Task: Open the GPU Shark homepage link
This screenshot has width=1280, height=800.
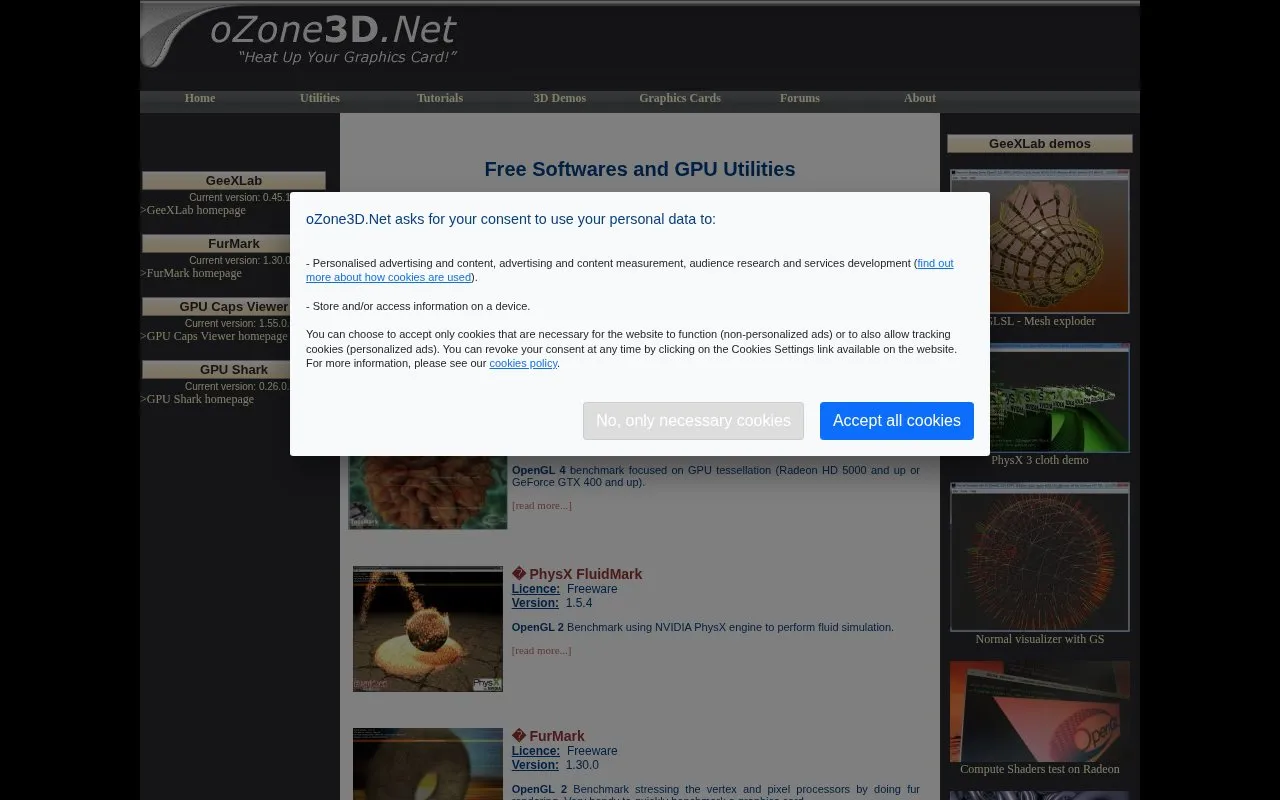Action: [x=200, y=399]
